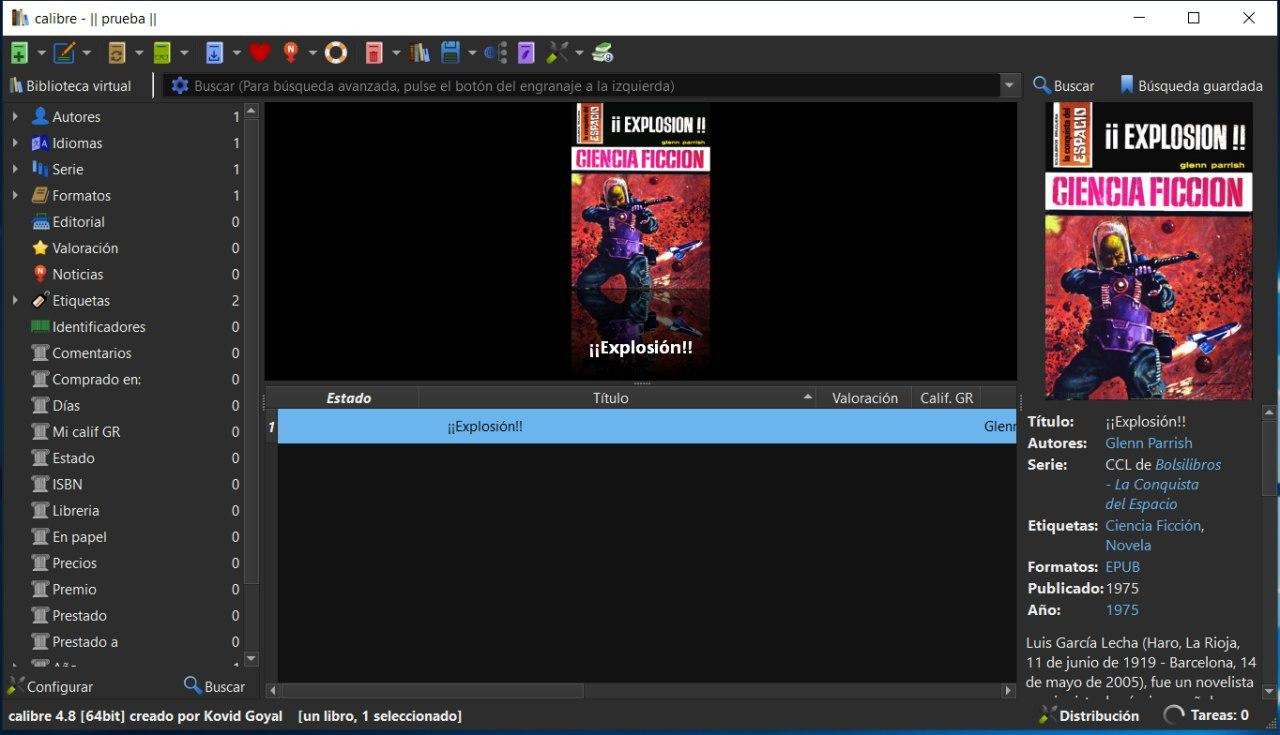The image size is (1280, 735).
Task: Open the Glenn Parrish author link
Action: (x=1149, y=443)
